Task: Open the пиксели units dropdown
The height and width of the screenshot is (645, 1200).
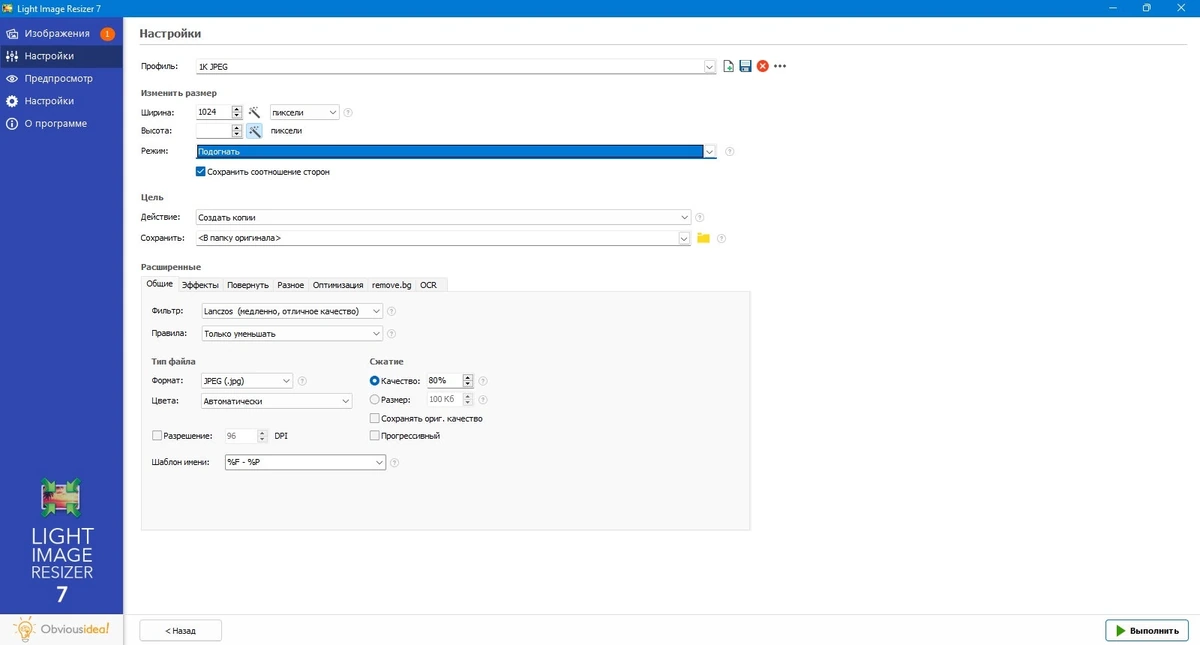Action: tap(305, 113)
